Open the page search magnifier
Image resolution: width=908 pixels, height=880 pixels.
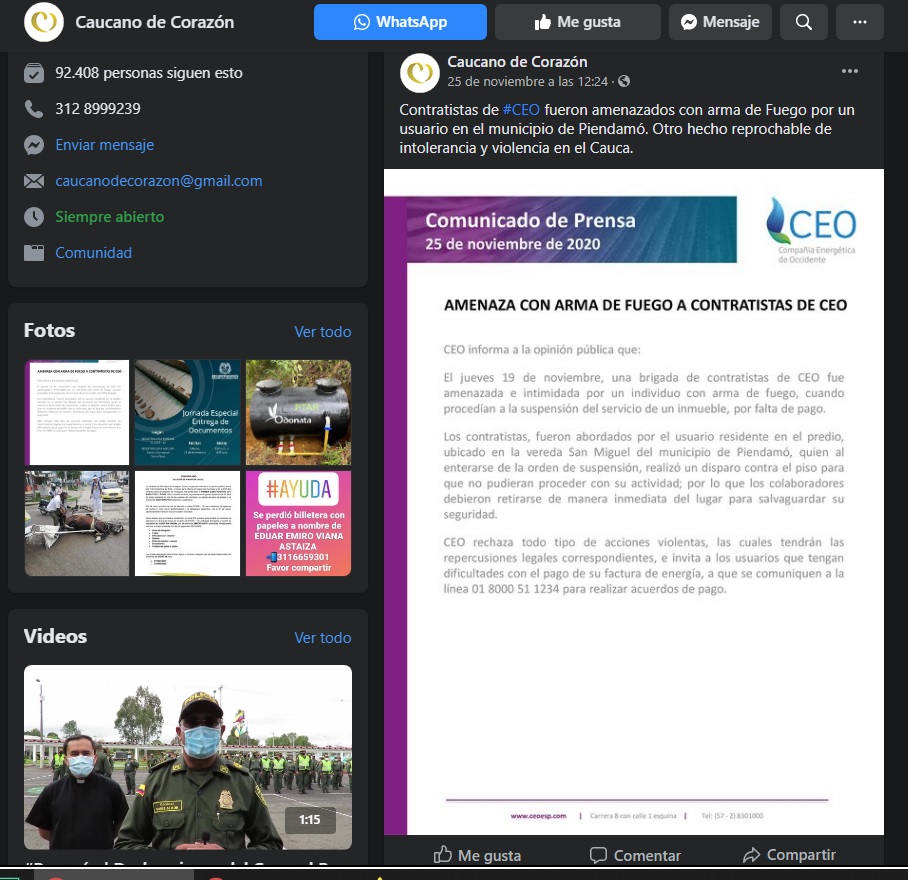pos(803,22)
